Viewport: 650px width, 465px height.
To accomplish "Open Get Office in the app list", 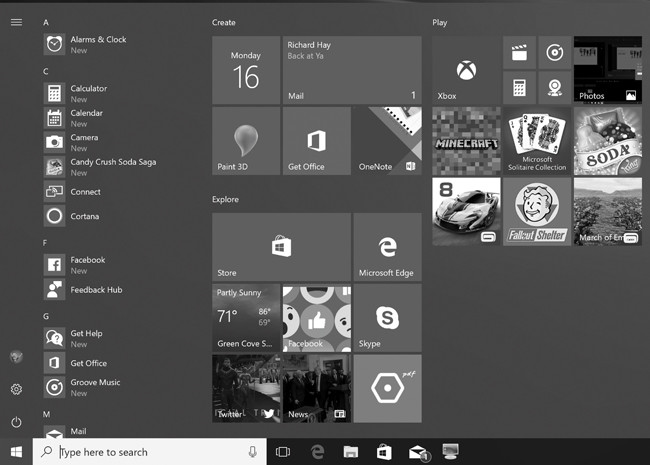I will pyautogui.click(x=99, y=363).
